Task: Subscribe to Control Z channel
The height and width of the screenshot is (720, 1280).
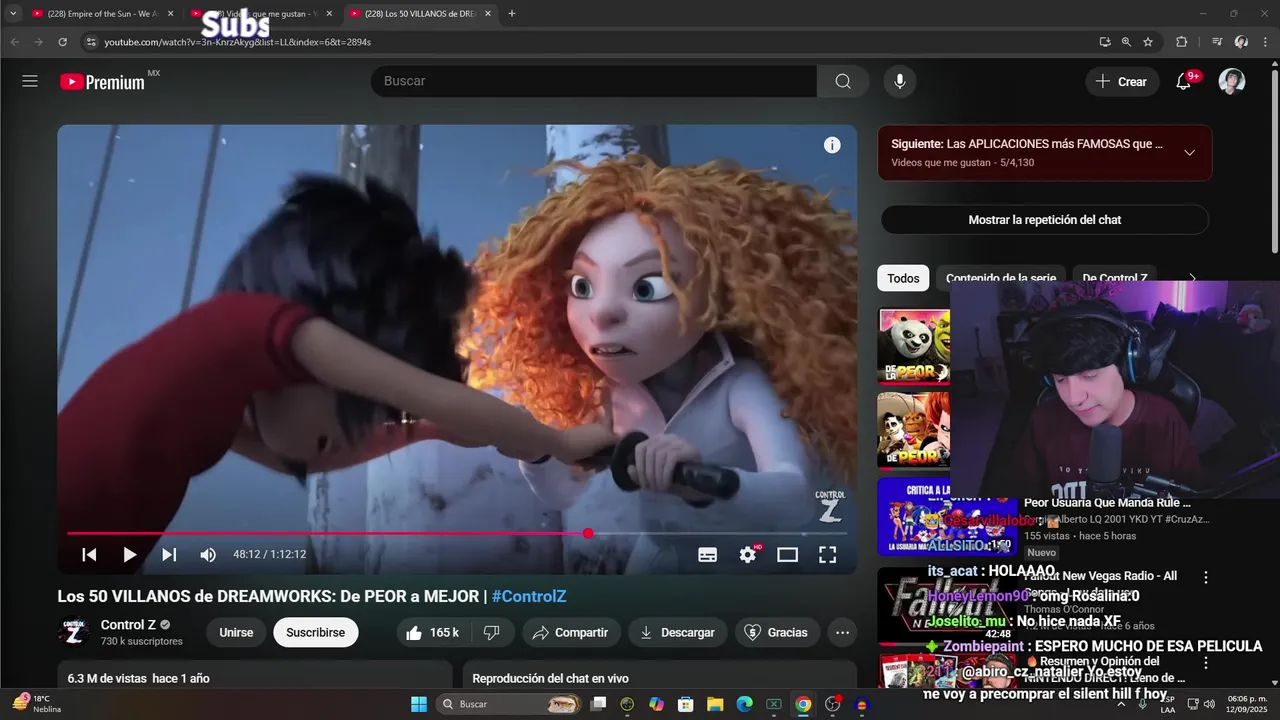Action: coord(315,632)
